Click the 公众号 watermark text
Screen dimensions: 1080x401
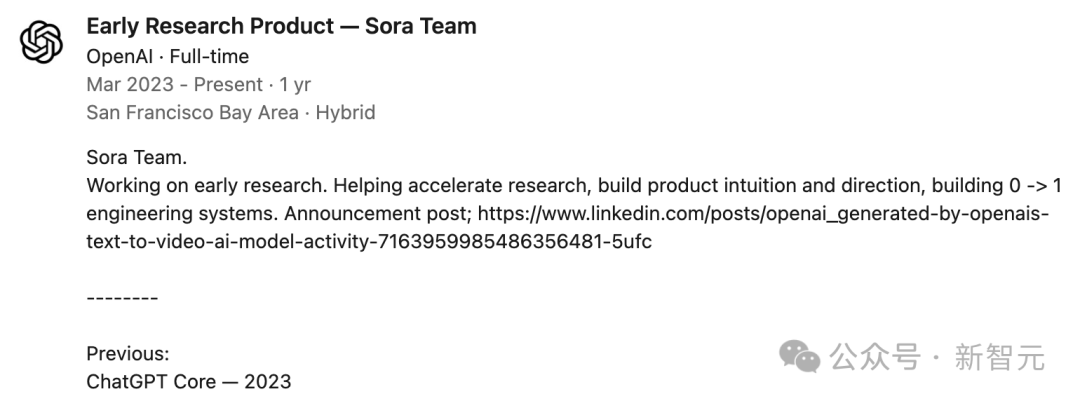(x=875, y=357)
